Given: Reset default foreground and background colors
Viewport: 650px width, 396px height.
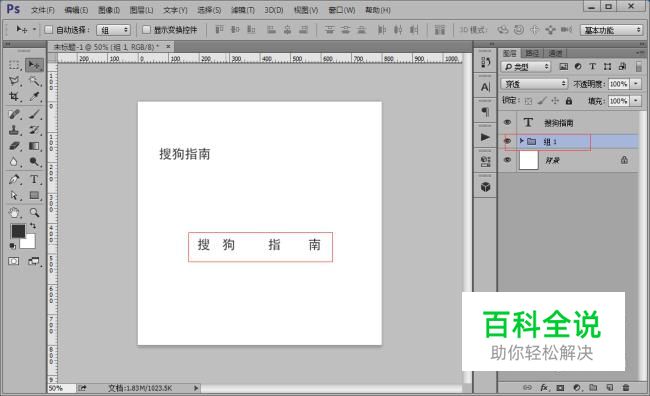Looking at the screenshot, I should (x=13, y=246).
